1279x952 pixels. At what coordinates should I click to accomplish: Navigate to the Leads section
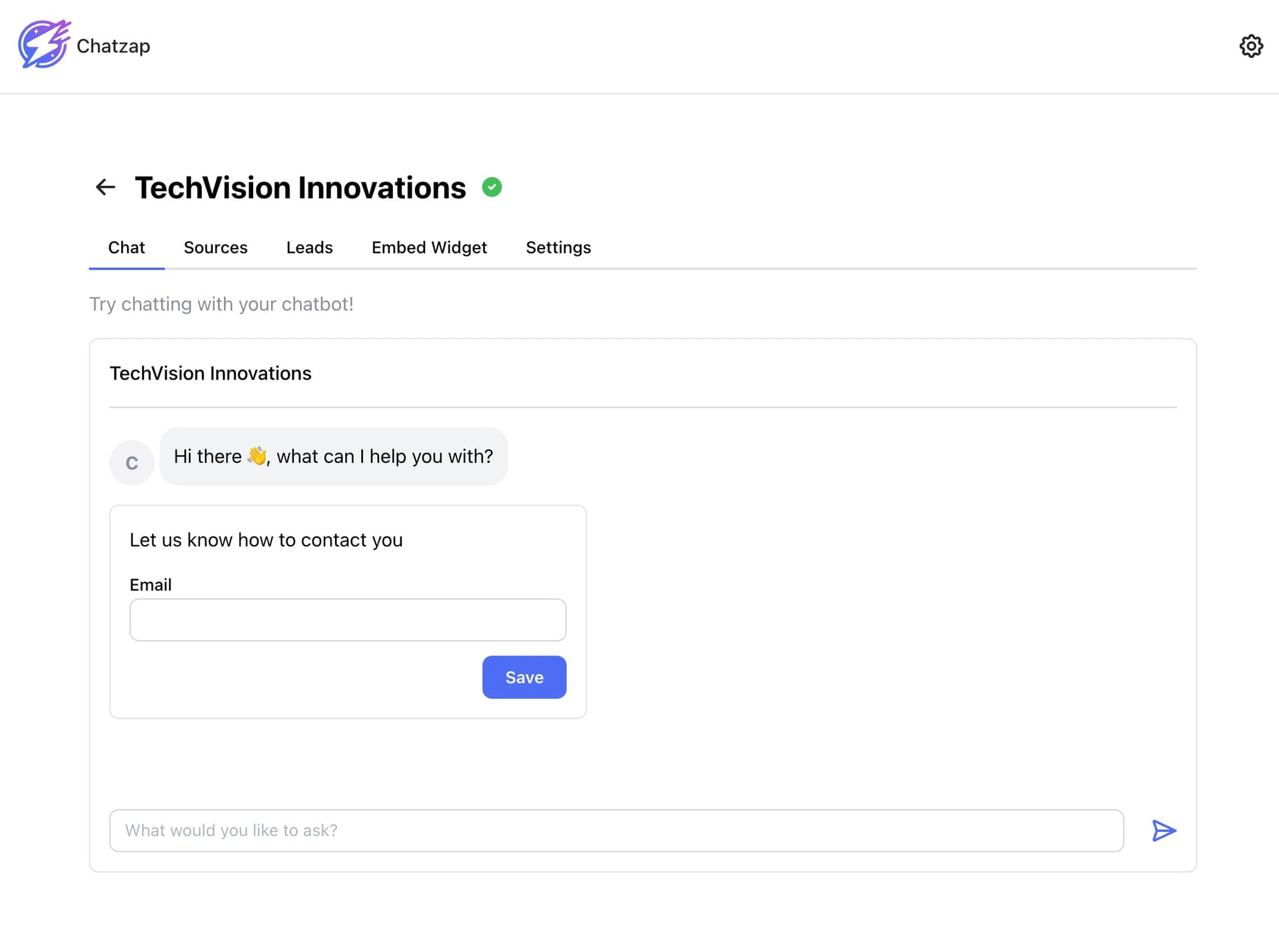(x=309, y=247)
